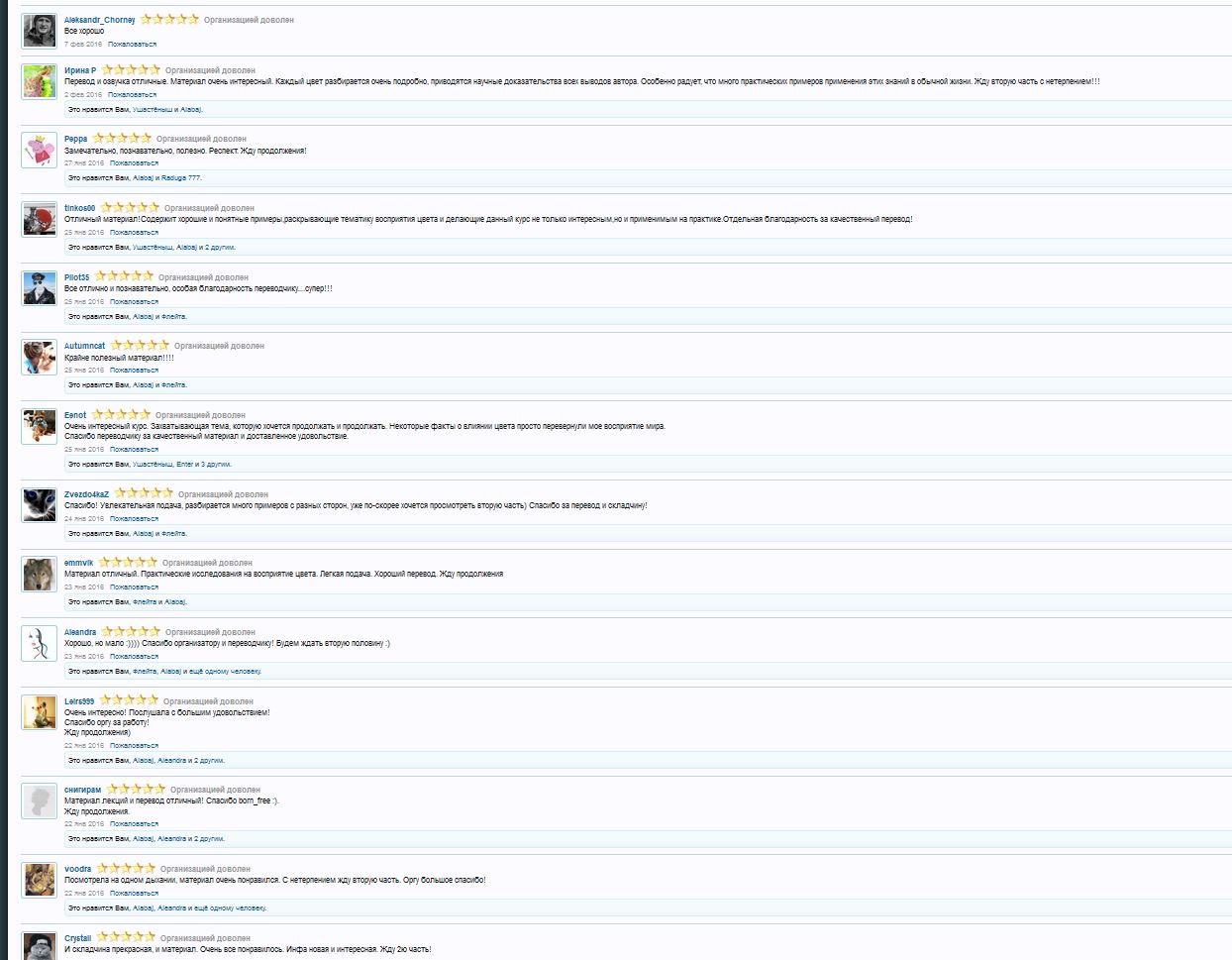
Task: Click Pilot35's avatar image
Action: point(40,288)
